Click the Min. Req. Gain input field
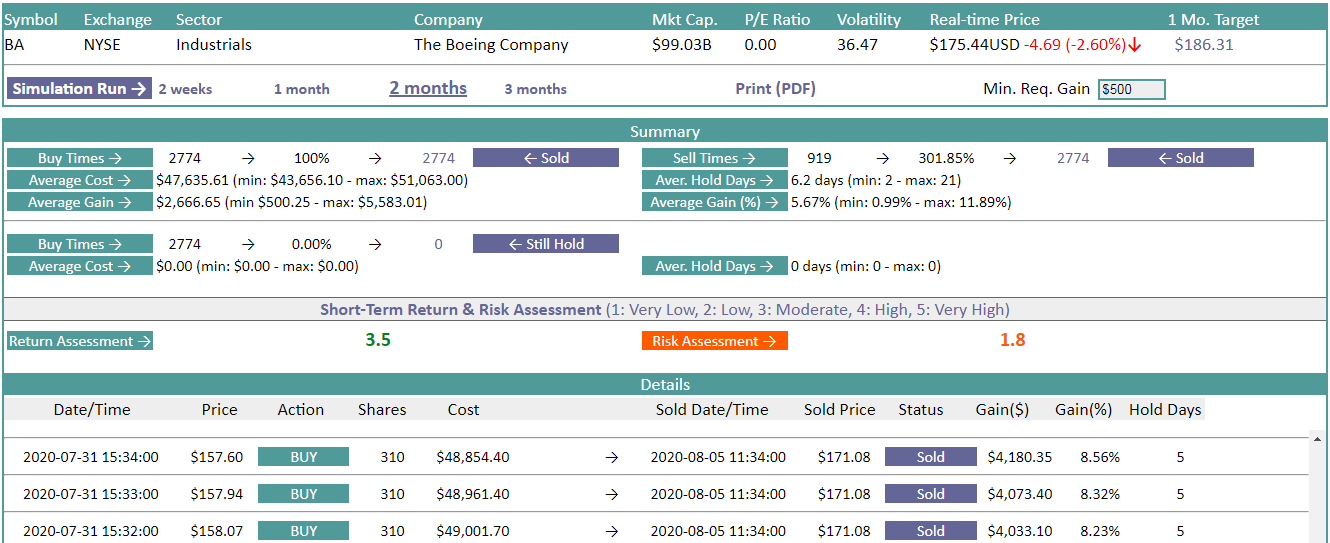The height and width of the screenshot is (543, 1330). 1131,89
